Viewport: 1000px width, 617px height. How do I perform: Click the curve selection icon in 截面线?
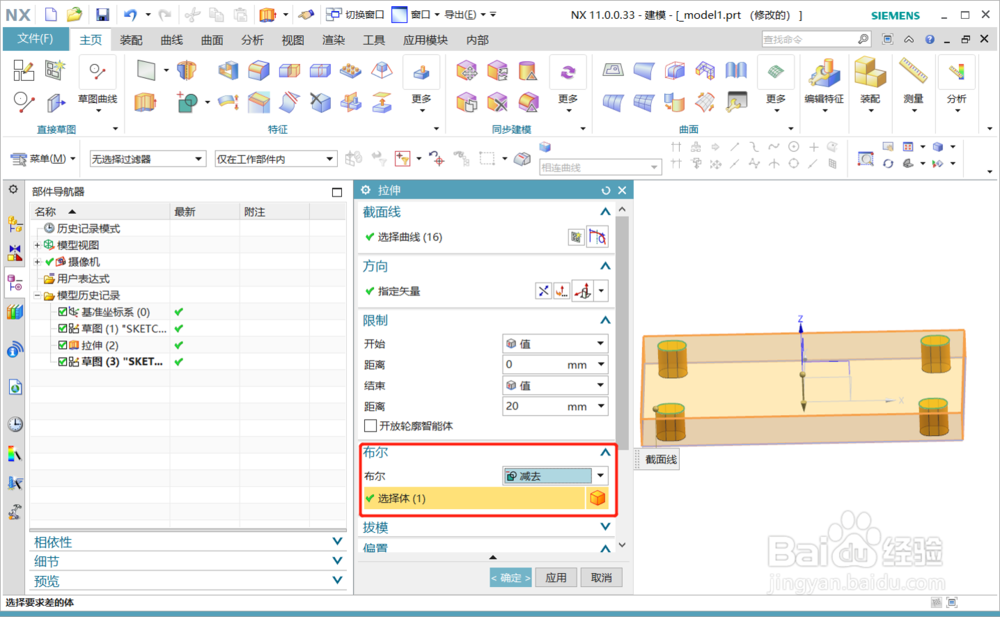[598, 237]
